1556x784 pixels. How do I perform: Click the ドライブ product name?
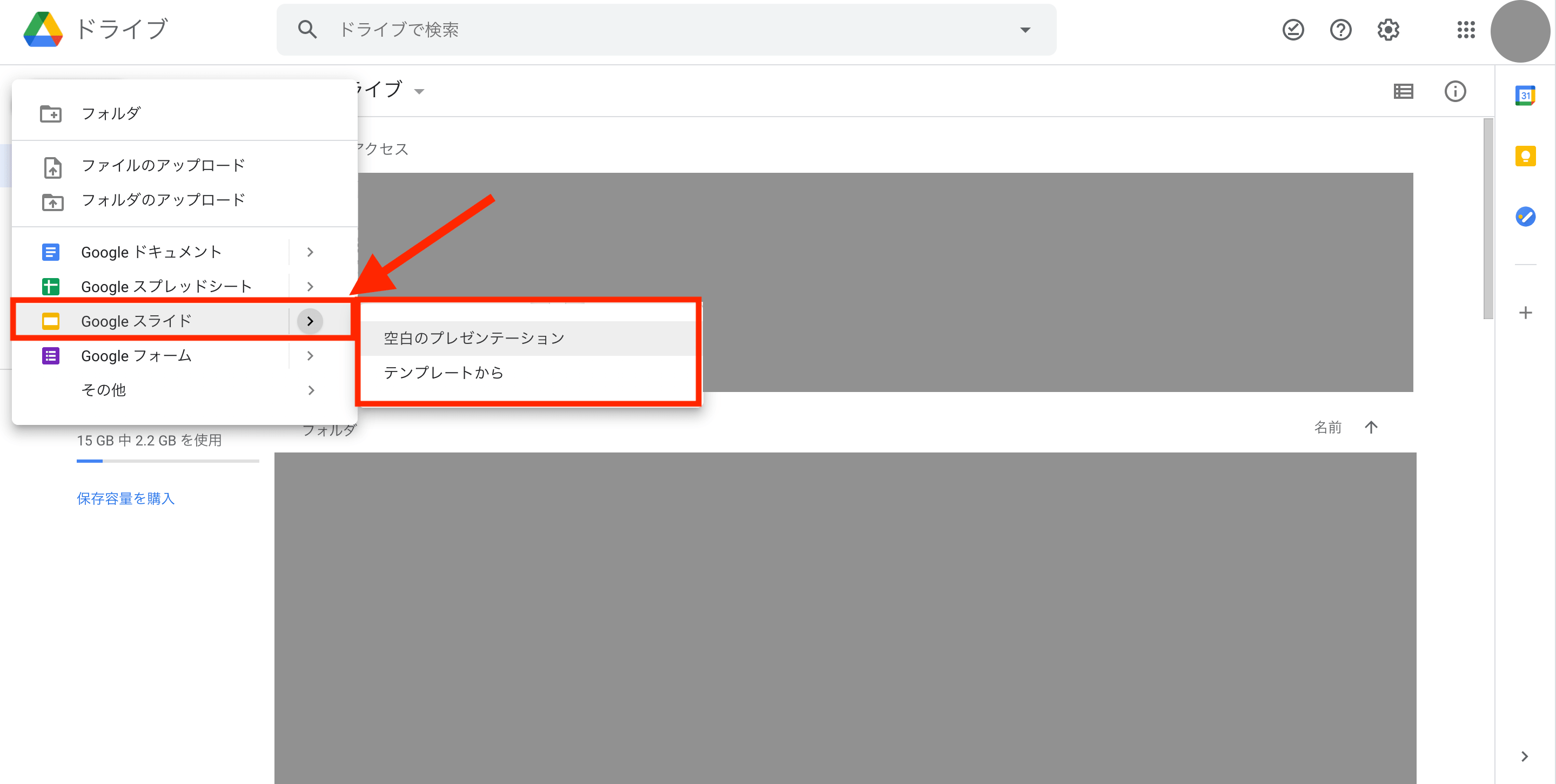(x=122, y=29)
